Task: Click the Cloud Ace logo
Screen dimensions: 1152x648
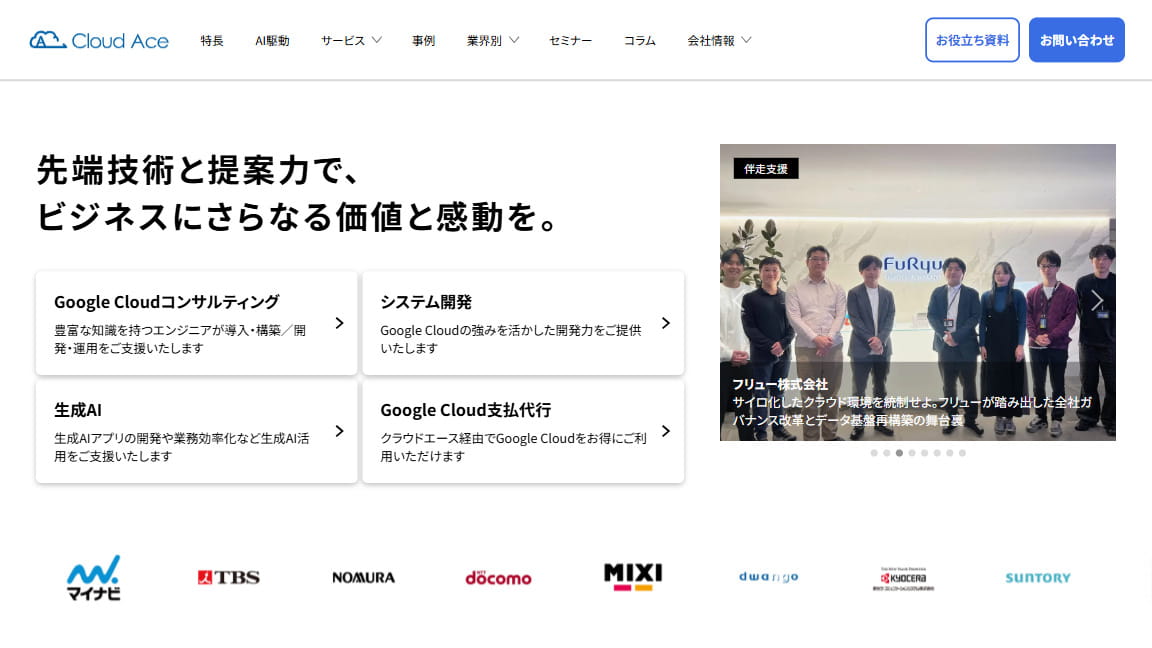Action: 99,40
